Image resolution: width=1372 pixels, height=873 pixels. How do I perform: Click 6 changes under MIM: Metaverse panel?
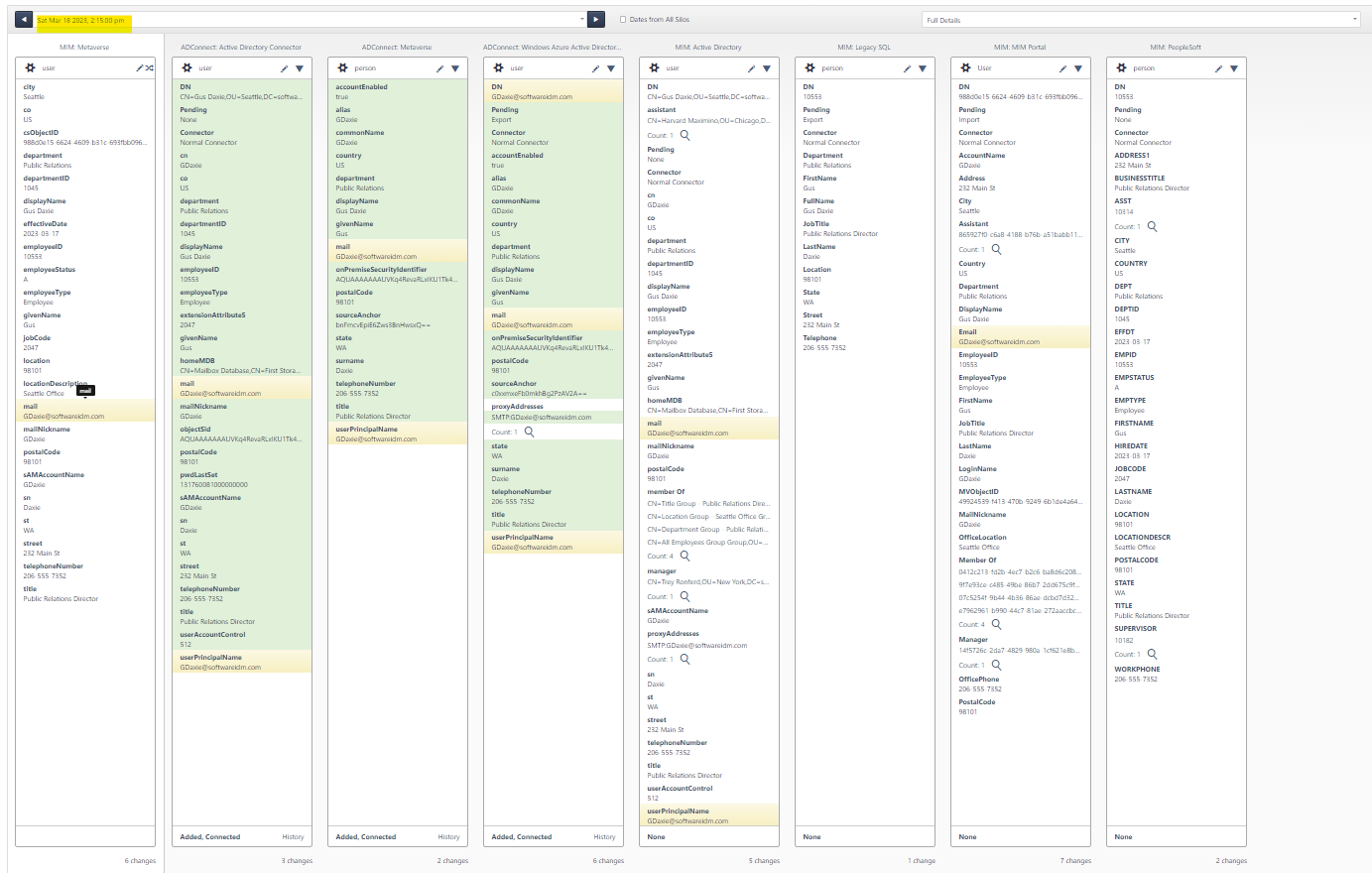(x=140, y=861)
